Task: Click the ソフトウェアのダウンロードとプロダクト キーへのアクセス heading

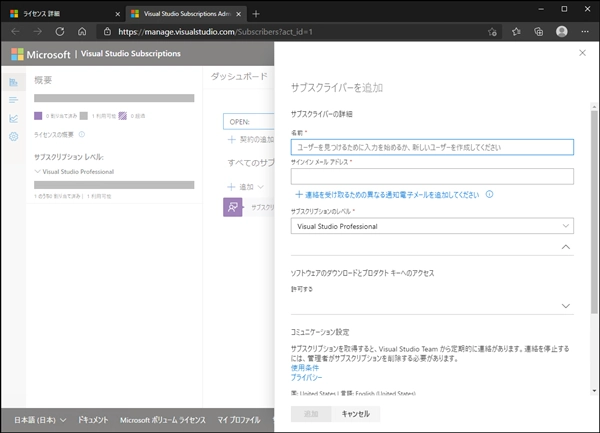Action: click(362, 273)
